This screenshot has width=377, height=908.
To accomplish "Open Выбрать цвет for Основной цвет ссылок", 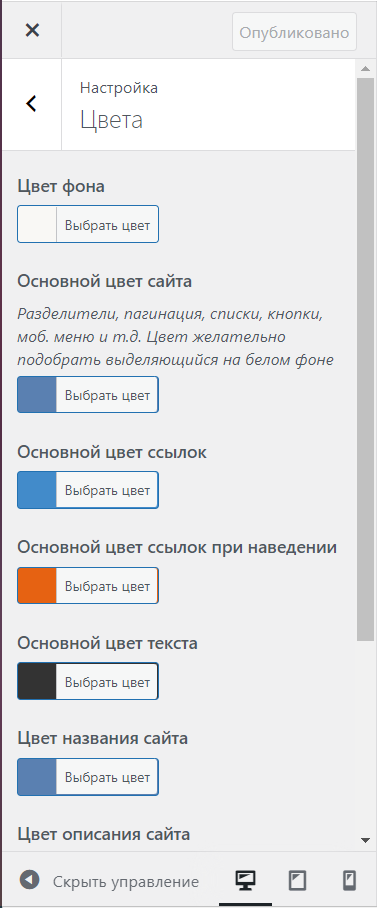I will [x=107, y=490].
